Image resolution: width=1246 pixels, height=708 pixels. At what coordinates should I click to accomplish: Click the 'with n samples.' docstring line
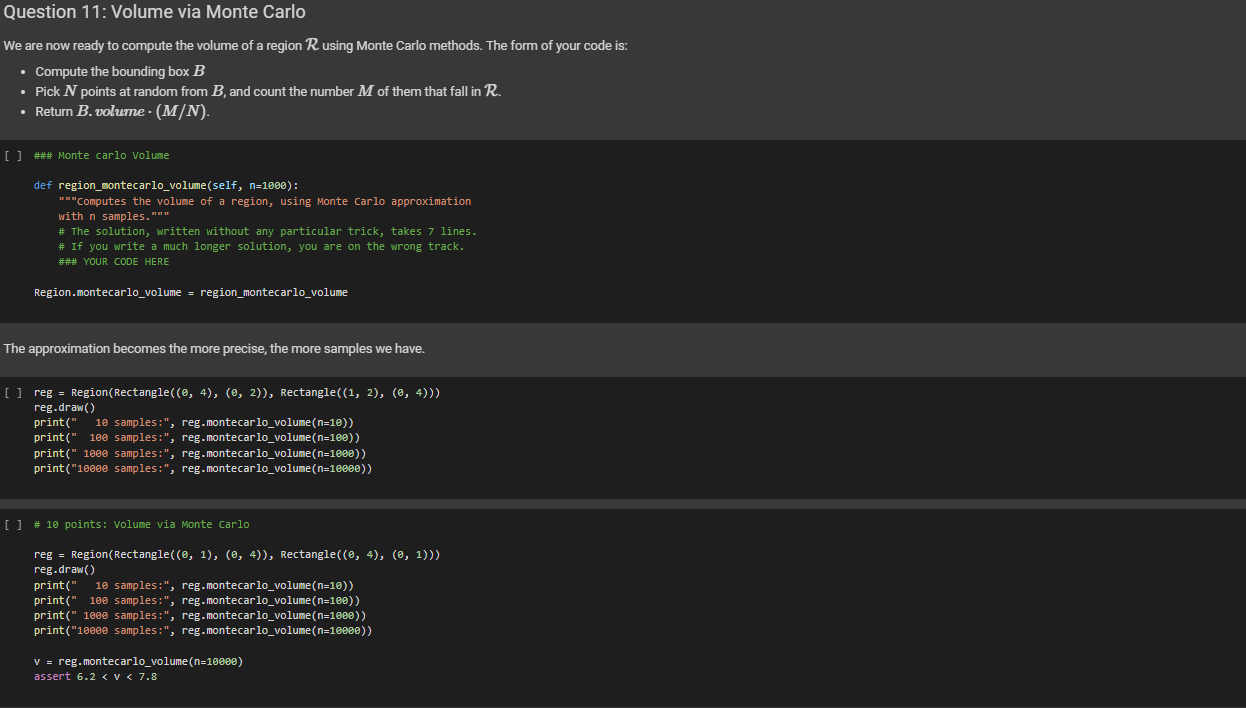tap(113, 216)
